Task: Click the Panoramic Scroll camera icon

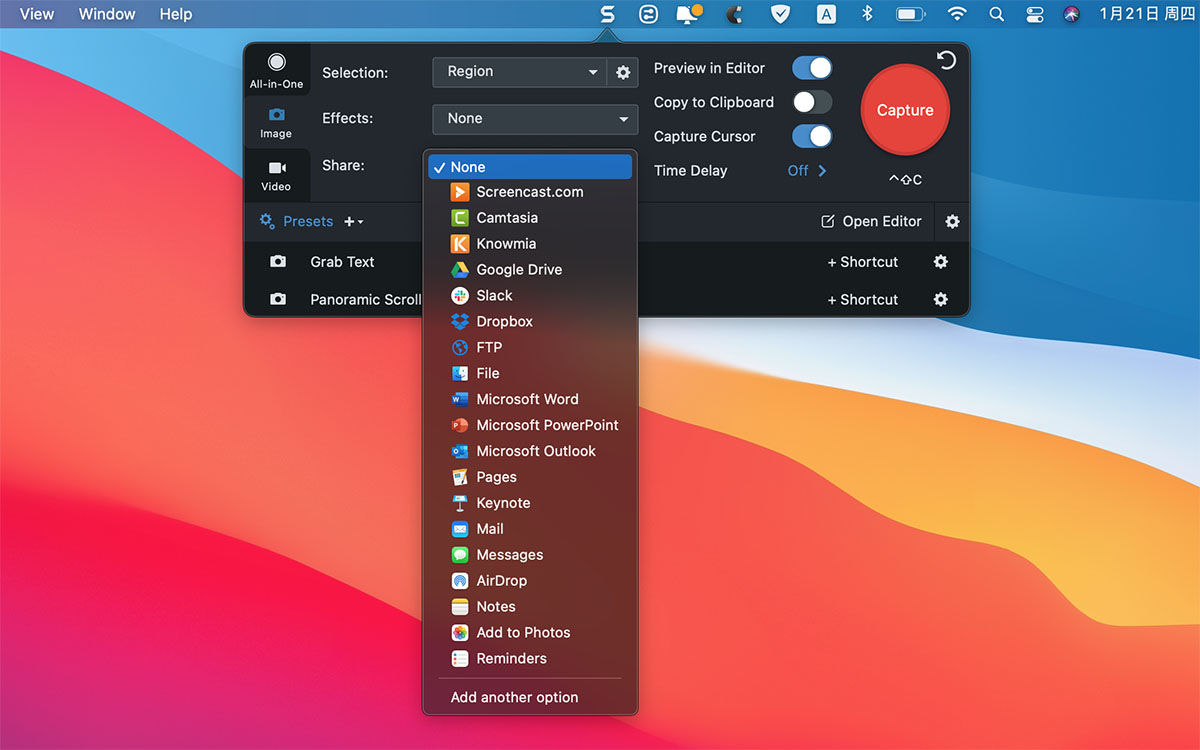Action: click(x=278, y=300)
